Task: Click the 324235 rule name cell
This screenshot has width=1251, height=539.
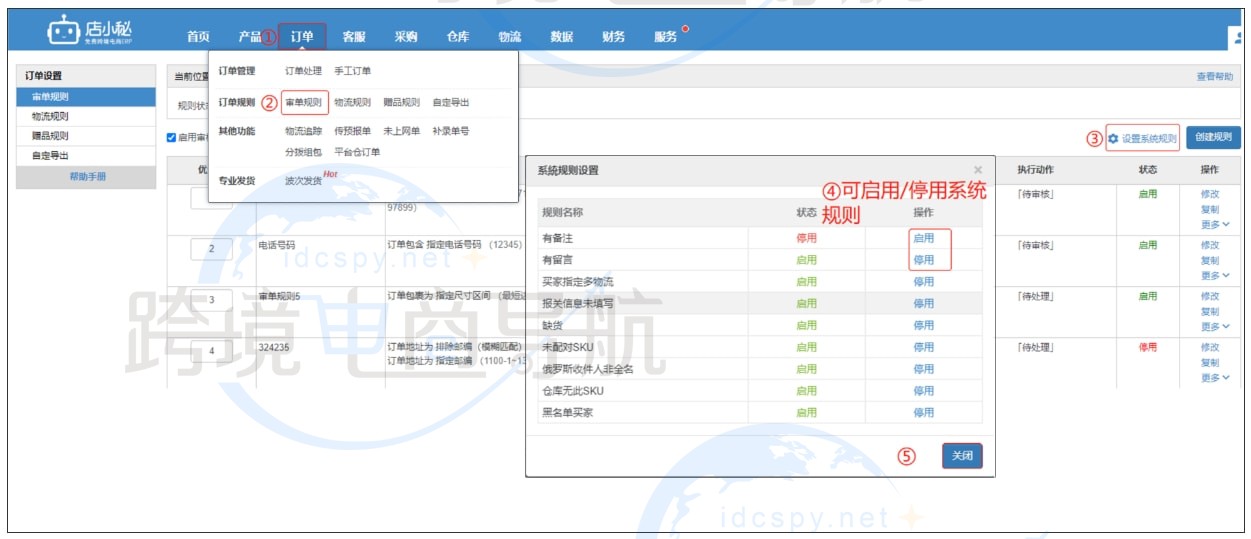Action: [273, 347]
